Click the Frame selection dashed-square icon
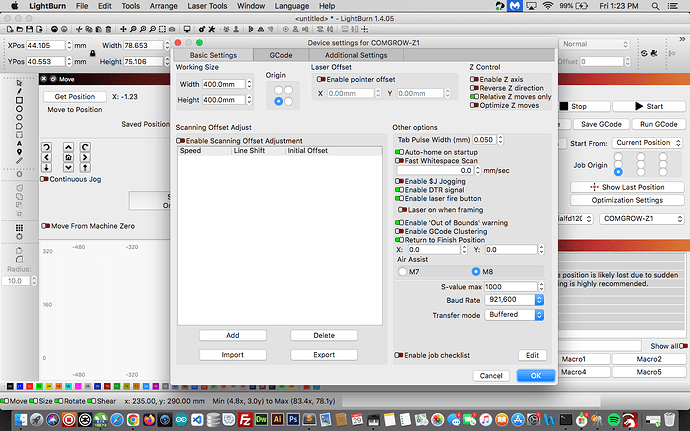This screenshot has width=690, height=431. click(x=162, y=29)
